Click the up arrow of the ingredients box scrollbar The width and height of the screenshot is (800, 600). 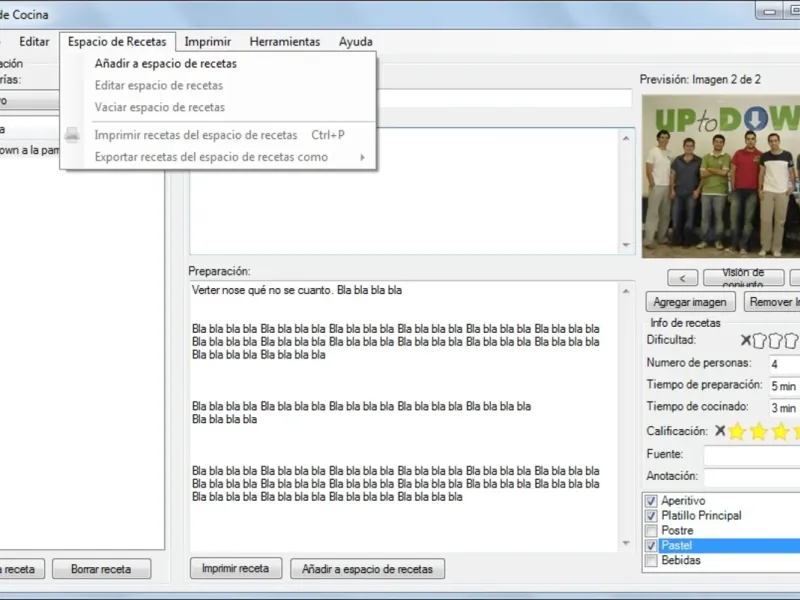626,138
